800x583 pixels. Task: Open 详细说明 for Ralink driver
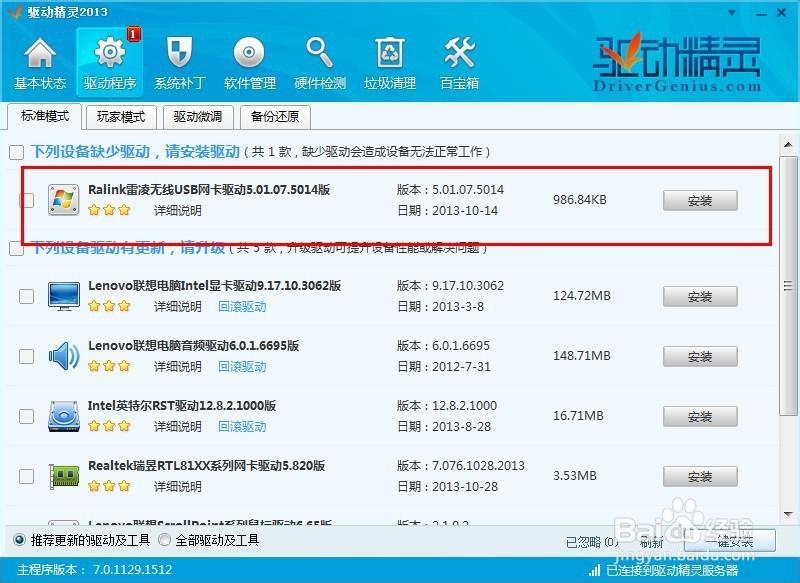[178, 211]
